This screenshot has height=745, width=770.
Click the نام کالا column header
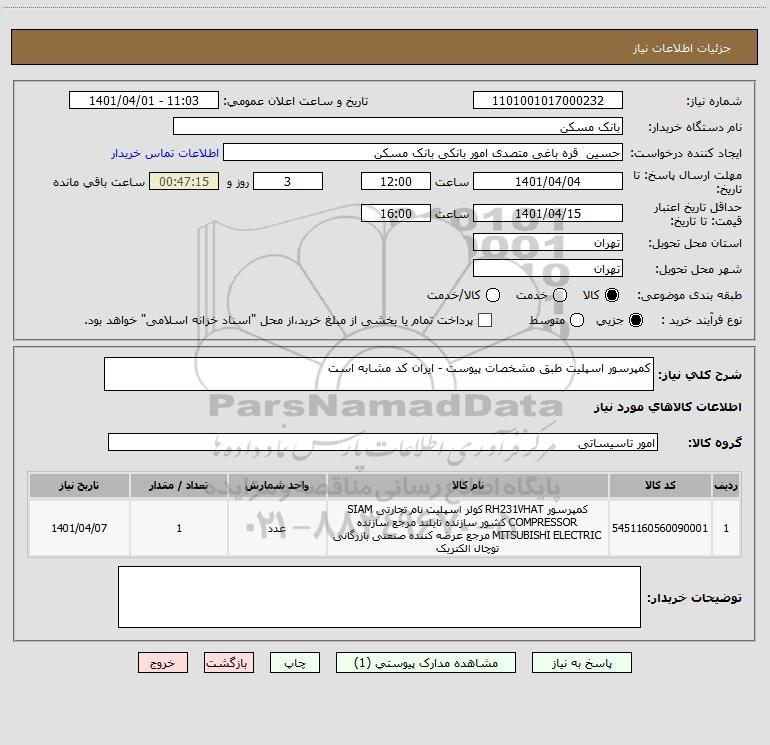(468, 485)
